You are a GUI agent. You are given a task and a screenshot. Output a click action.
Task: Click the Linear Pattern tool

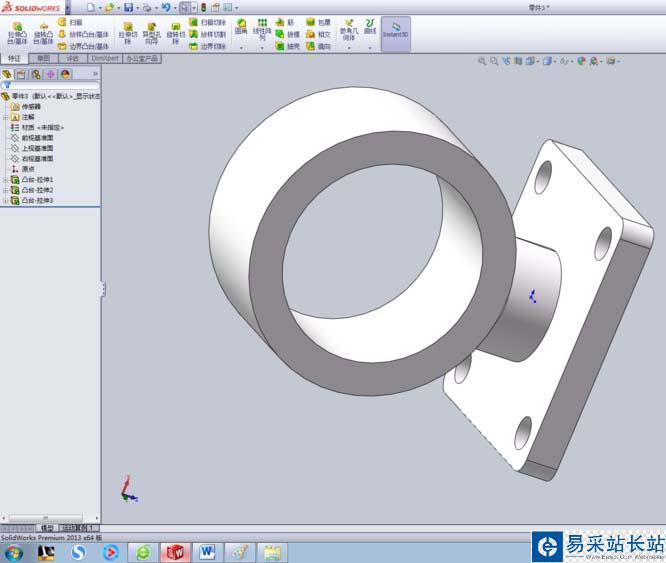pos(262,29)
